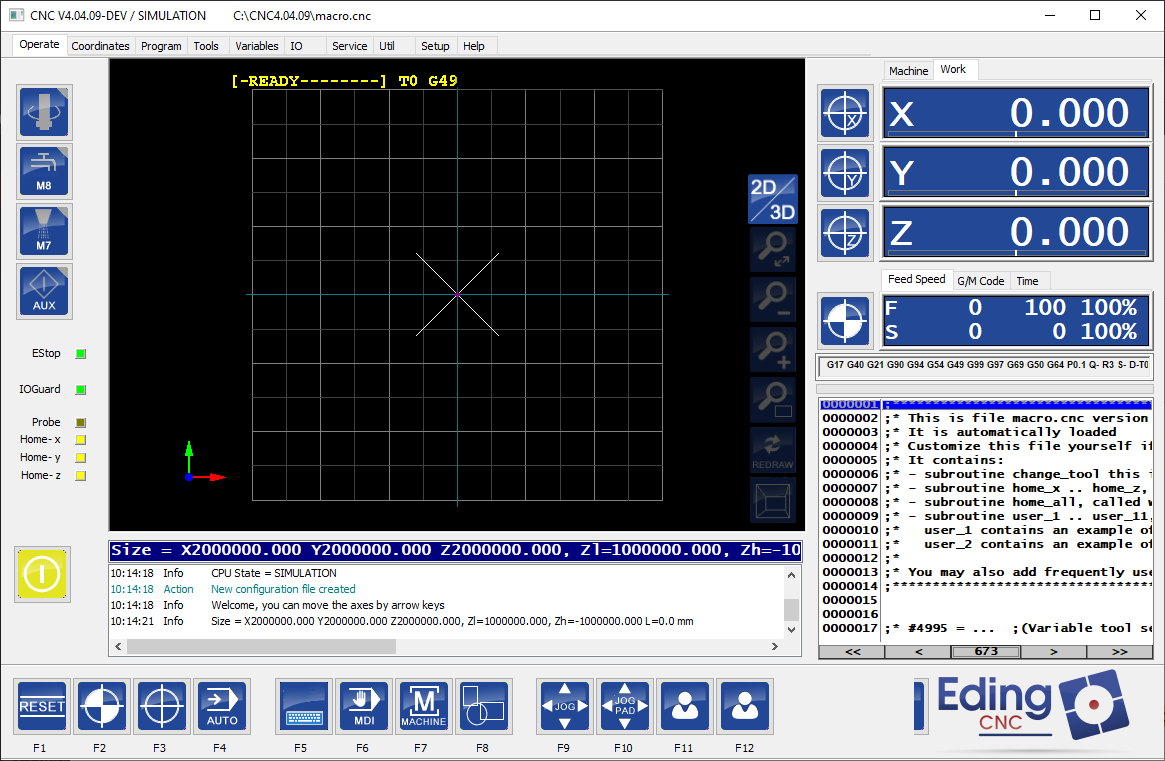
Task: Click log scroll up arrow
Action: pos(792,574)
